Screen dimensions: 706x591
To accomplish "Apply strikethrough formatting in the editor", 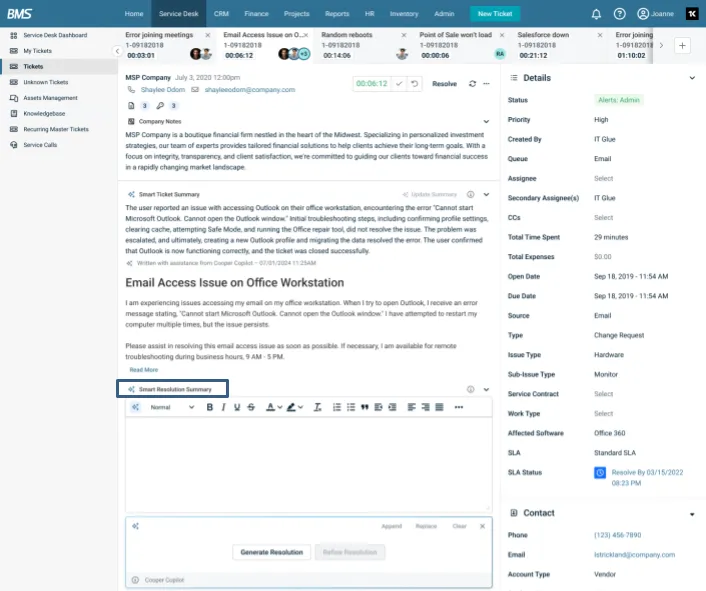I will (250, 407).
